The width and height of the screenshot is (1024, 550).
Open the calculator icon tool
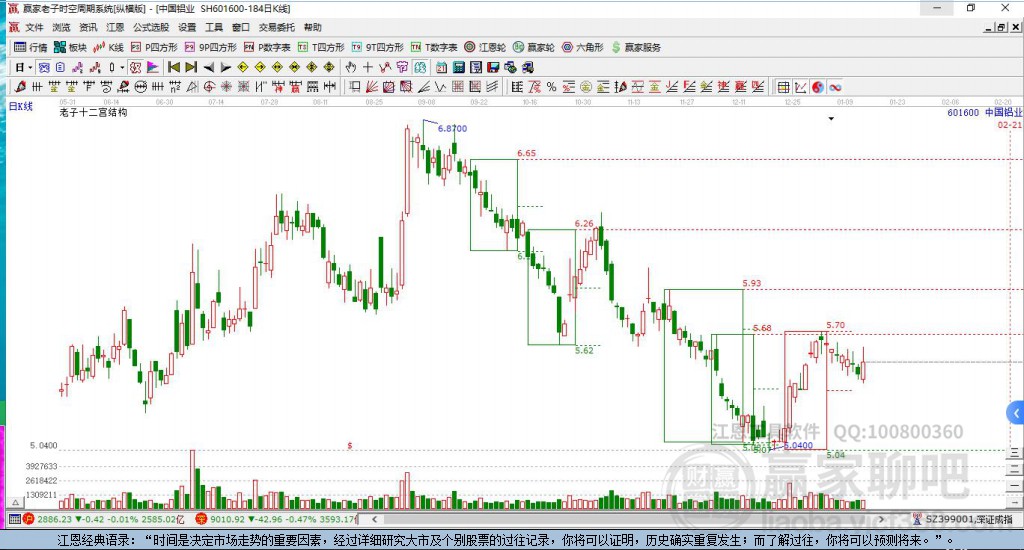click(x=458, y=67)
